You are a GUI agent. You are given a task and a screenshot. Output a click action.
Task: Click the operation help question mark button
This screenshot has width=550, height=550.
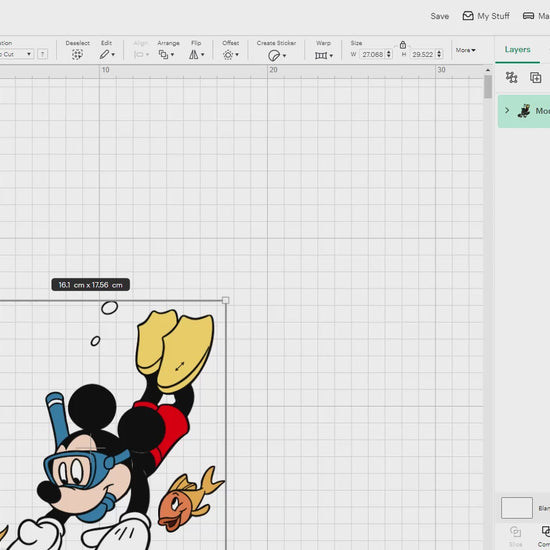pos(42,54)
